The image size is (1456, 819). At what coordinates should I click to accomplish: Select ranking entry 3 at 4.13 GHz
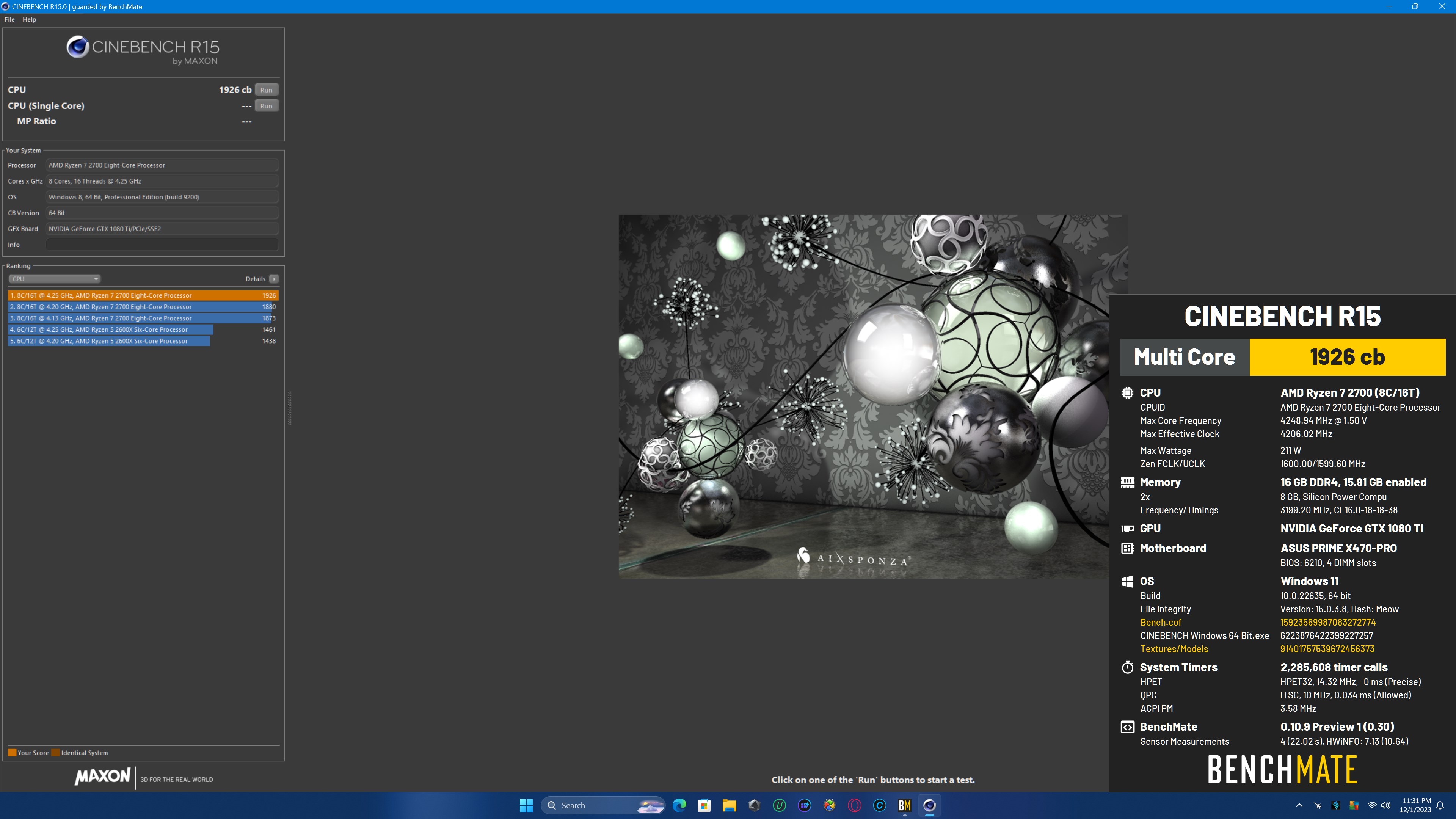point(143,318)
